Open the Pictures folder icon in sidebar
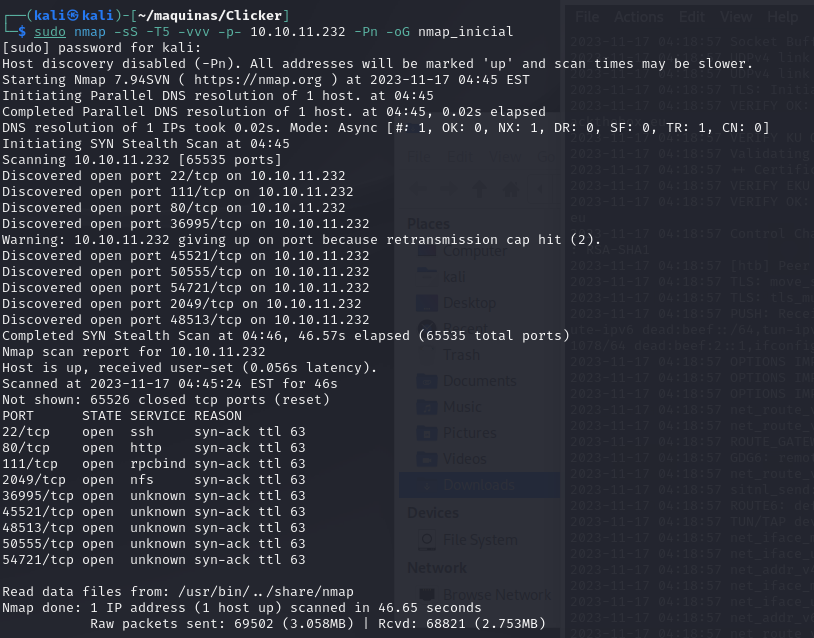Image resolution: width=814 pixels, height=638 pixels. tap(428, 433)
